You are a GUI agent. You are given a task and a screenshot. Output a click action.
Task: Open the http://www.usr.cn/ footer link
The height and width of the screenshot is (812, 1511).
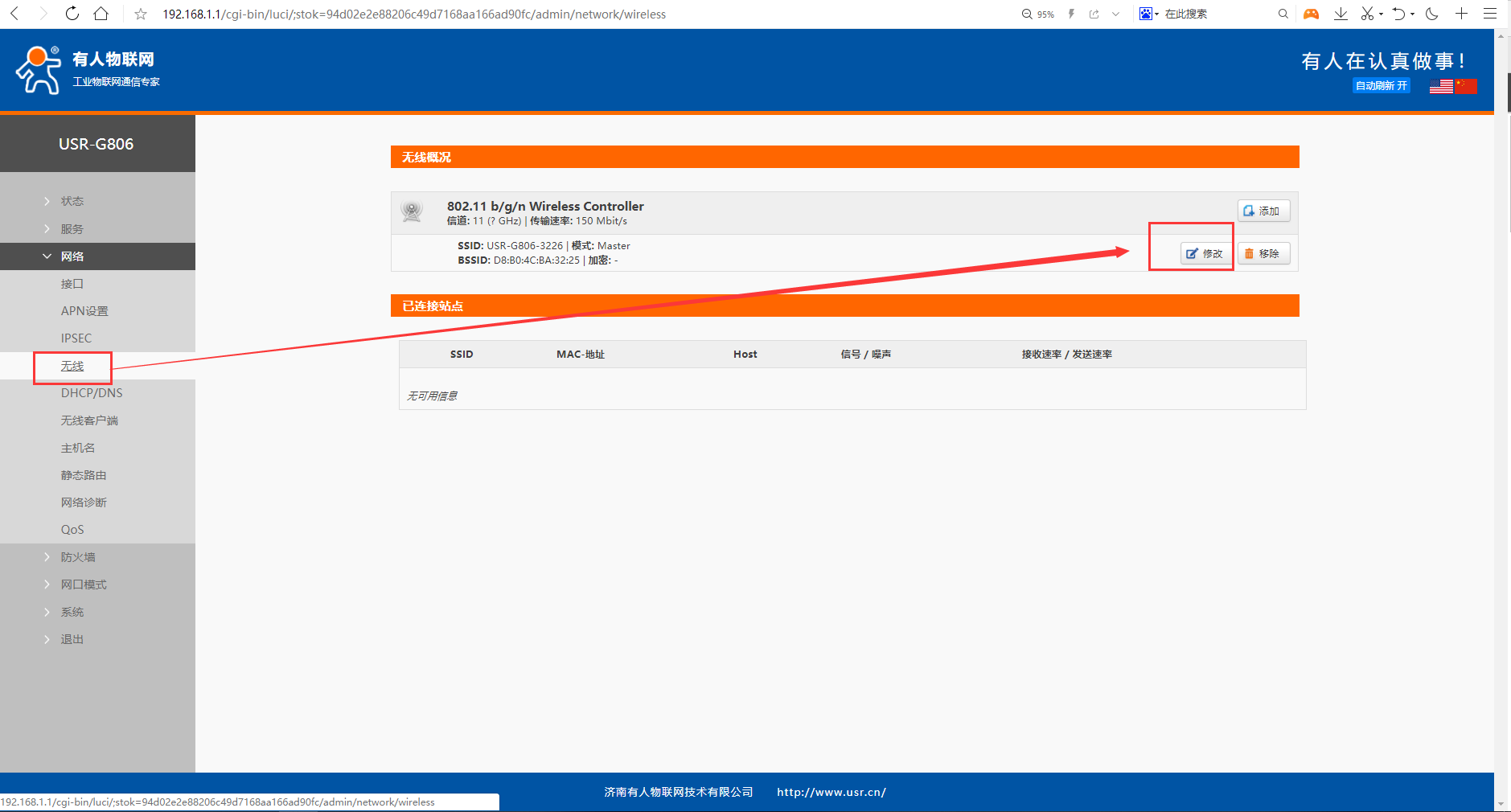coord(831,792)
